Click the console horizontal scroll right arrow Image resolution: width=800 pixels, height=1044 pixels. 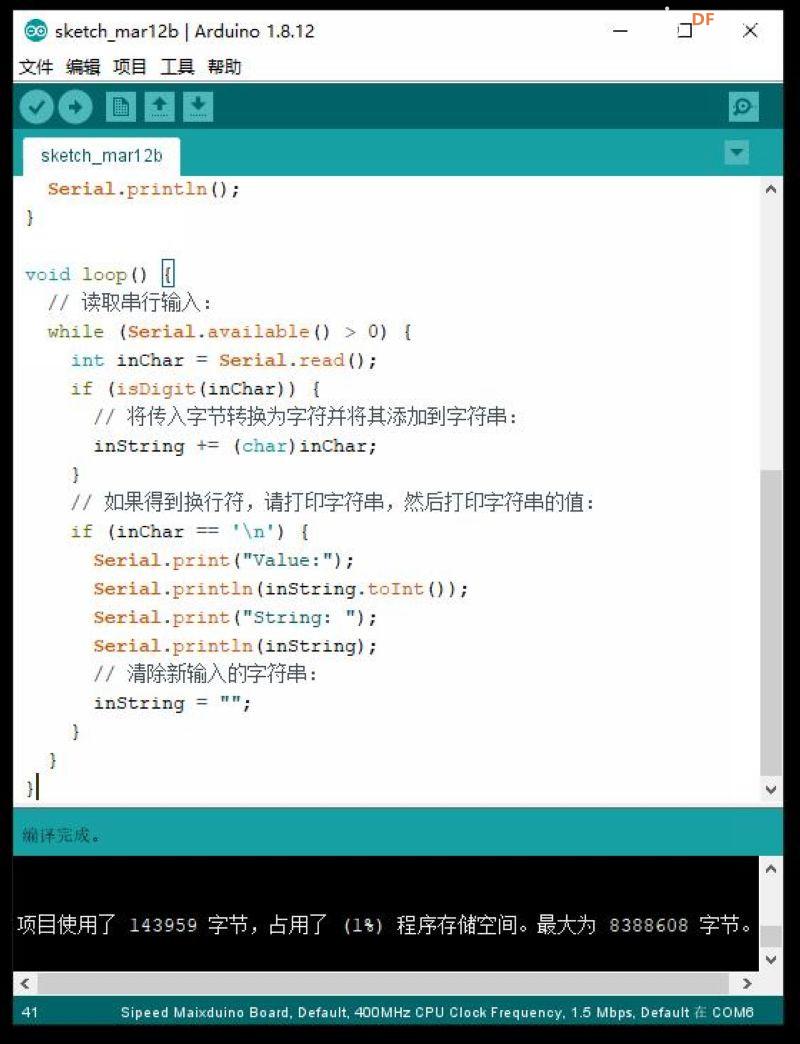[x=746, y=983]
